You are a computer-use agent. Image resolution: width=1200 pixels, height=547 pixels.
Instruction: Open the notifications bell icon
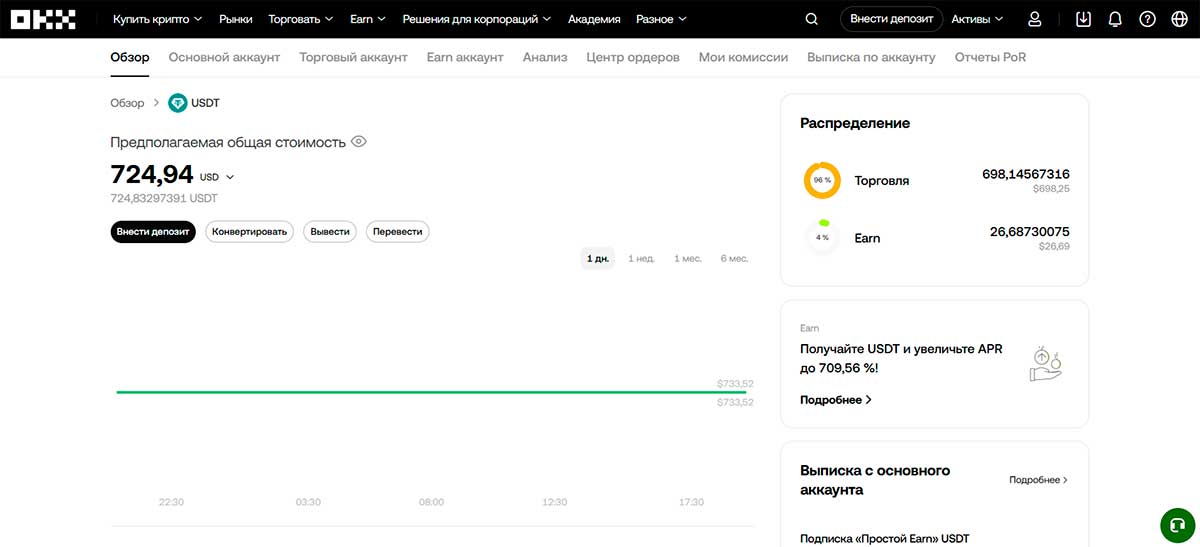[1115, 19]
